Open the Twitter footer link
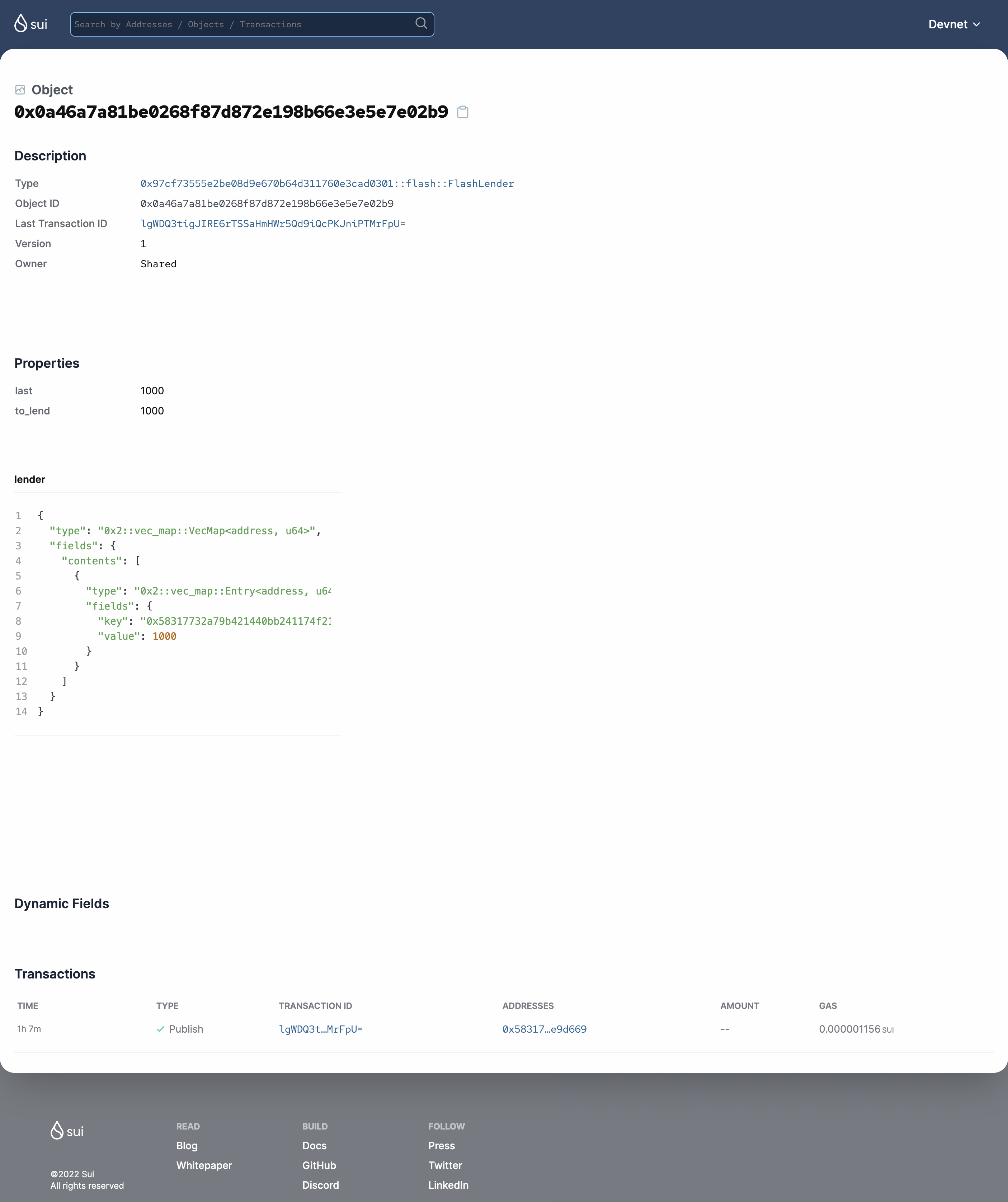 point(445,1165)
